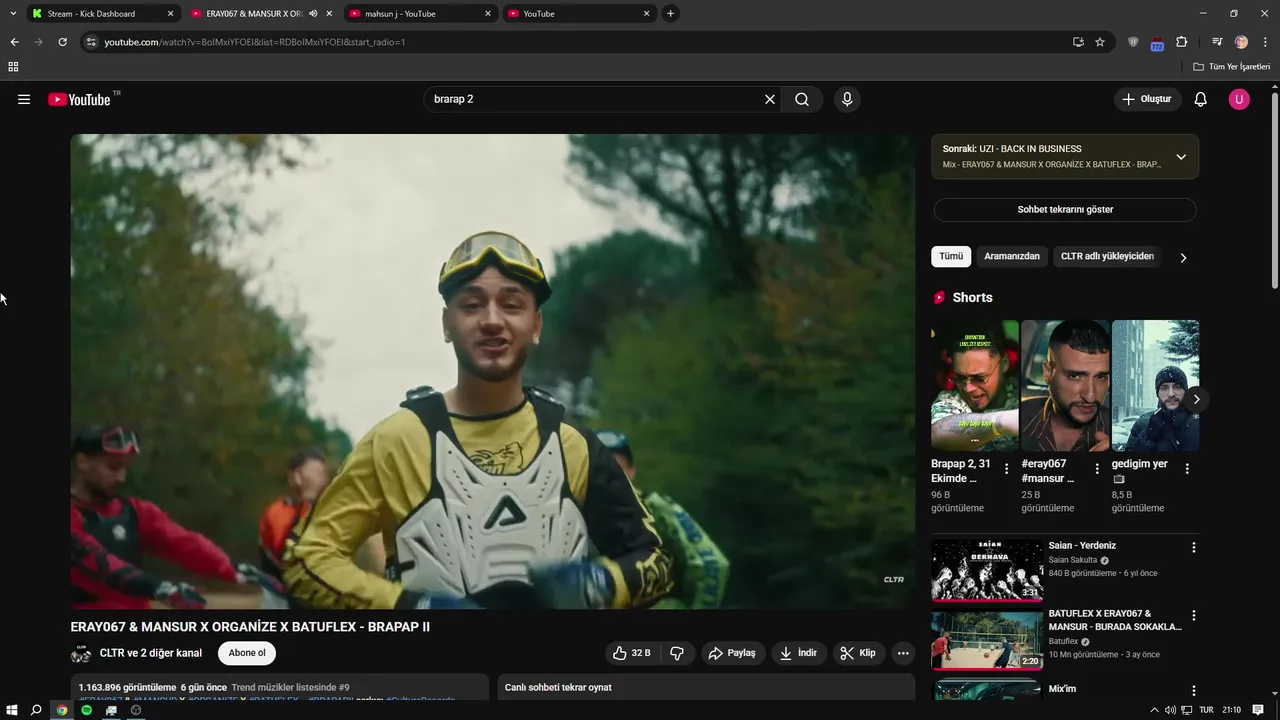Advance Shorts shelf with next arrow
Viewport: 1280px width, 720px height.
tap(1196, 399)
